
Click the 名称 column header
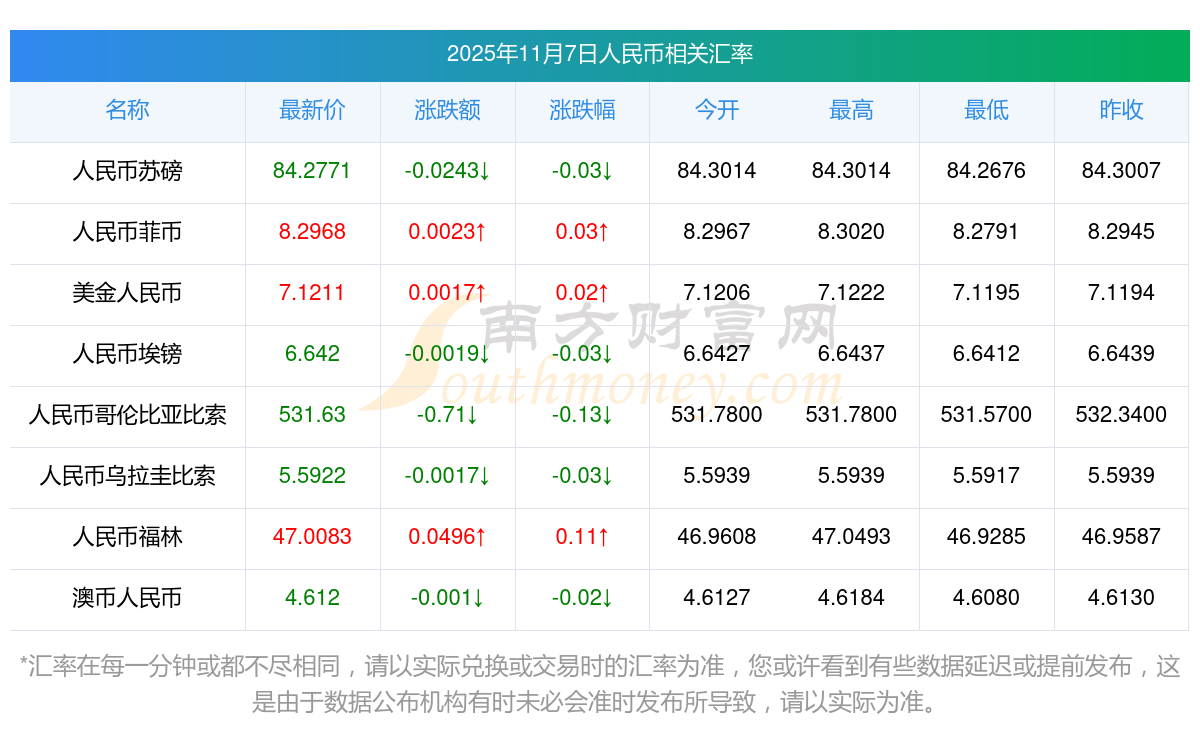click(x=127, y=111)
